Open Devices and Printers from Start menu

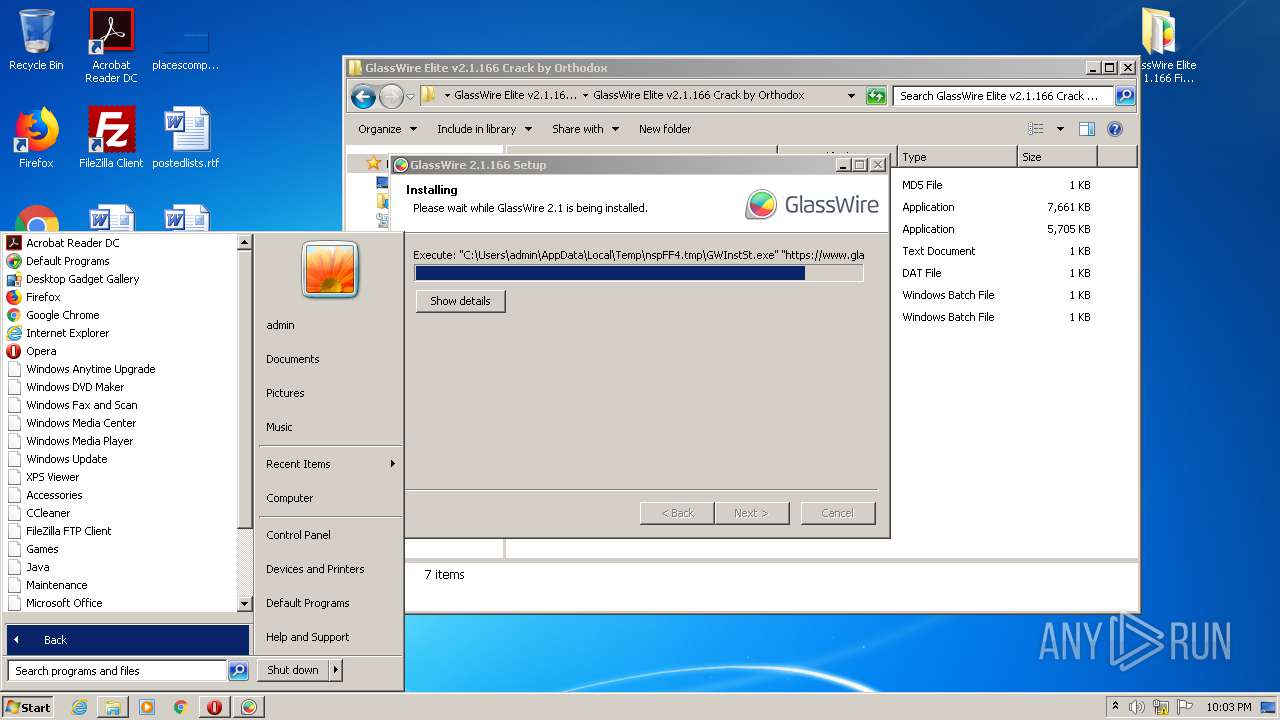pyautogui.click(x=315, y=569)
